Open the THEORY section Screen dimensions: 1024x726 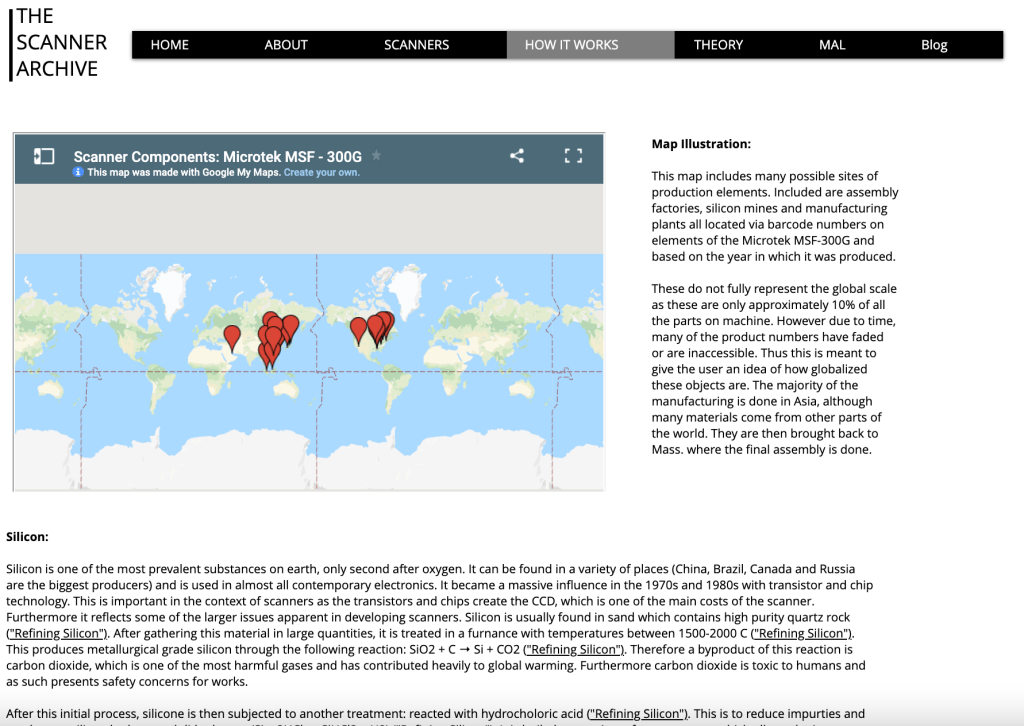(718, 45)
